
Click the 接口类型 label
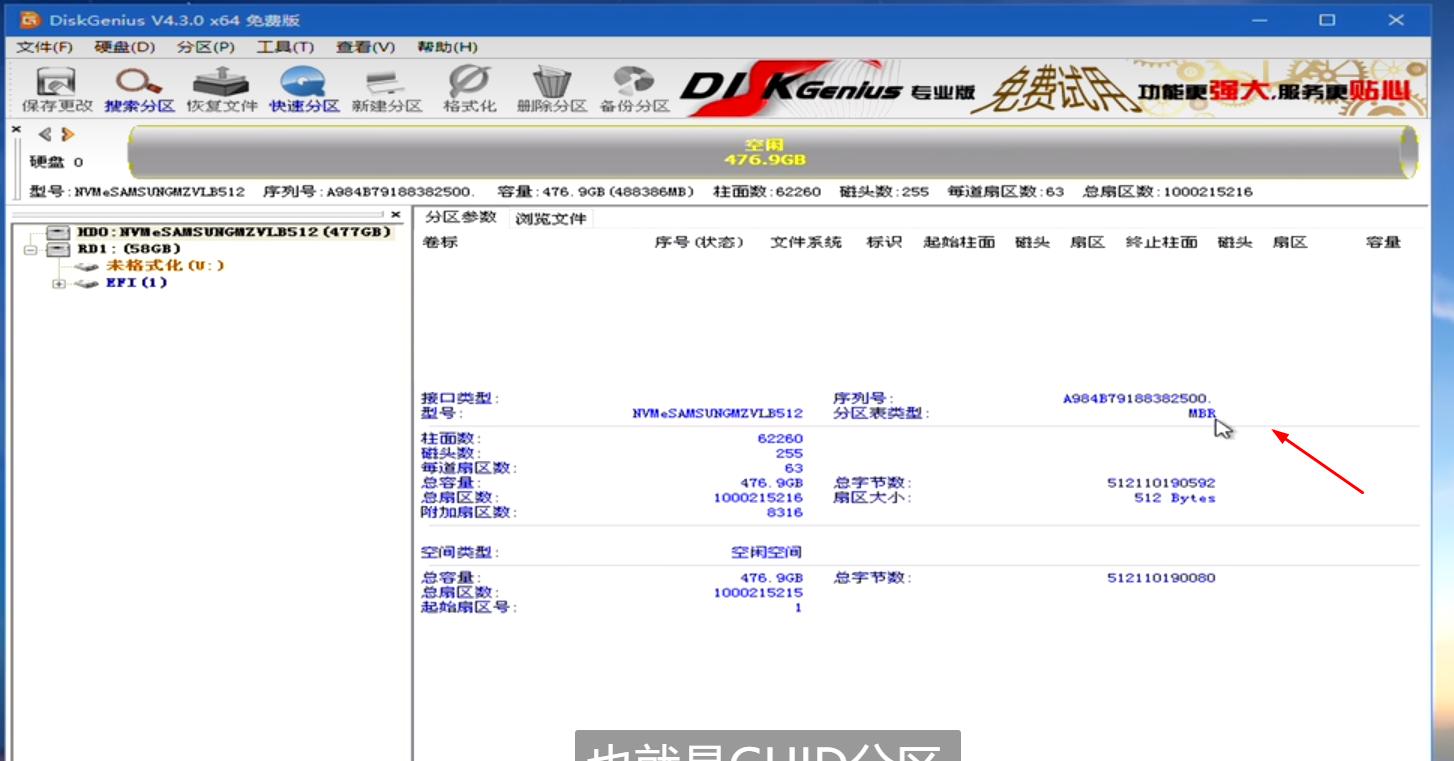460,398
